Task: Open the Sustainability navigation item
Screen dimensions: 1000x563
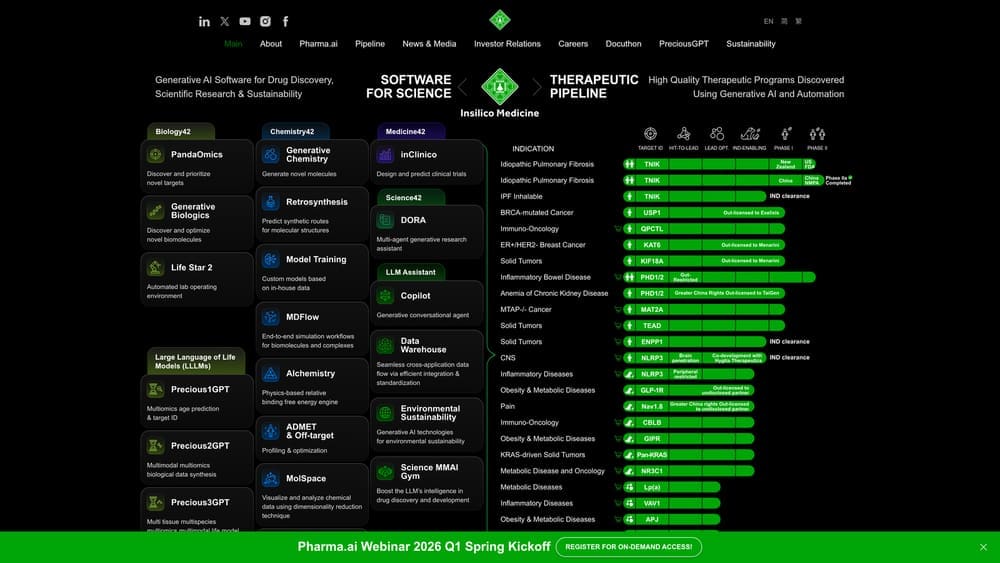Action: click(x=751, y=44)
